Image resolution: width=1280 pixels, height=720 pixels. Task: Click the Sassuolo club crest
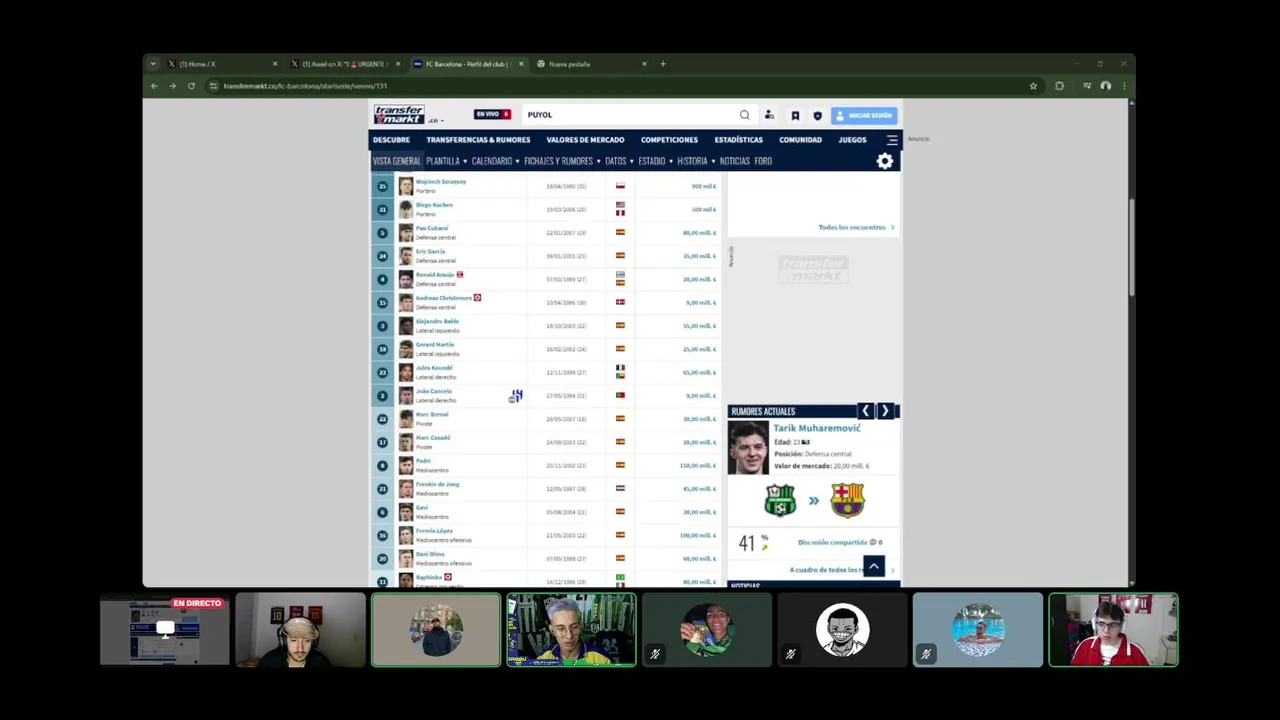tap(780, 500)
